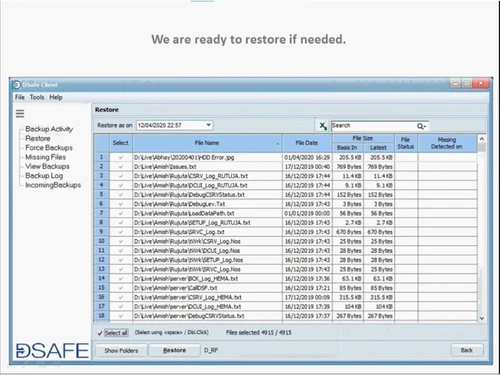Viewport: 500px width, 375px height.
Task: Click date 01/04/2020 16:29 cell
Action: 307,157
